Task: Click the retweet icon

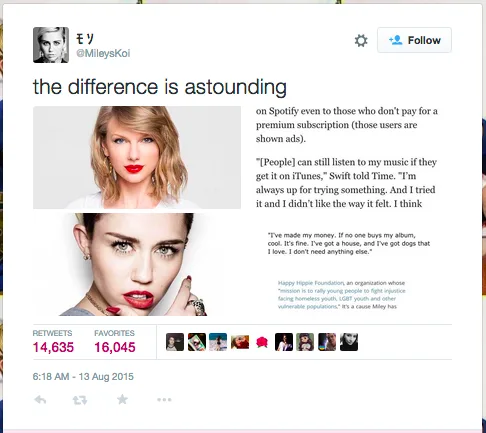Action: tap(80, 400)
